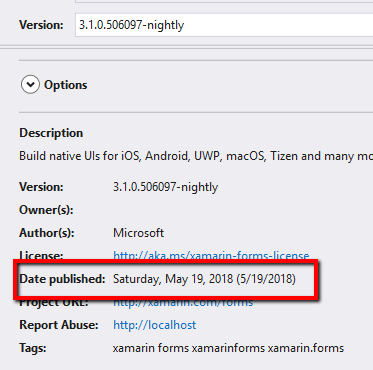Select the xamarin forms tags text
The height and width of the screenshot is (370, 373).
(x=228, y=348)
